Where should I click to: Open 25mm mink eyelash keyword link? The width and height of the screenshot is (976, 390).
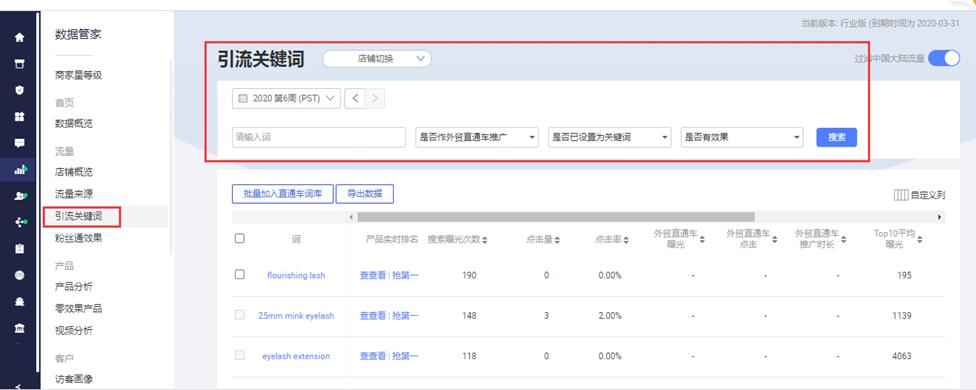296,315
